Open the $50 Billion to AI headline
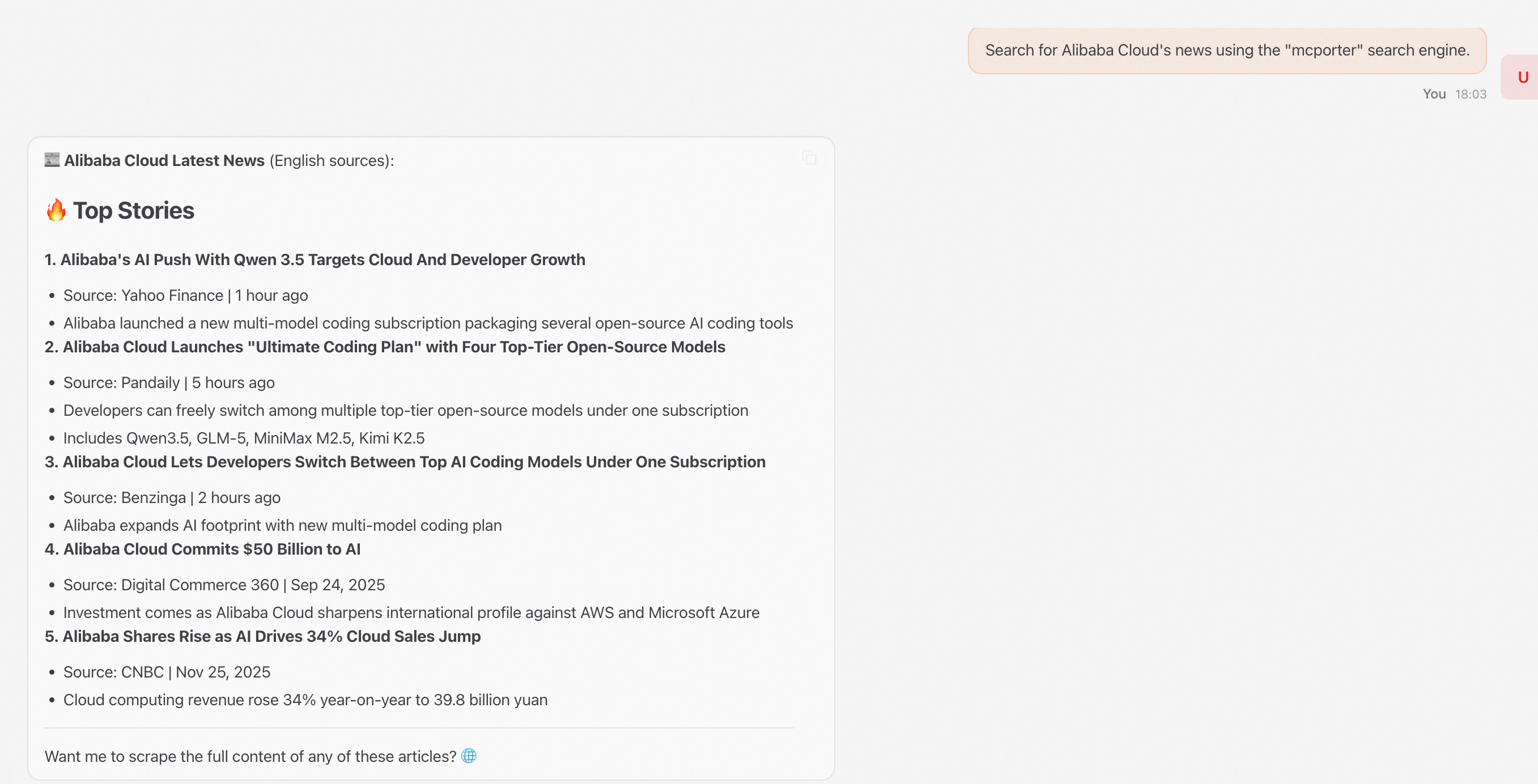The image size is (1538, 784). [x=203, y=549]
